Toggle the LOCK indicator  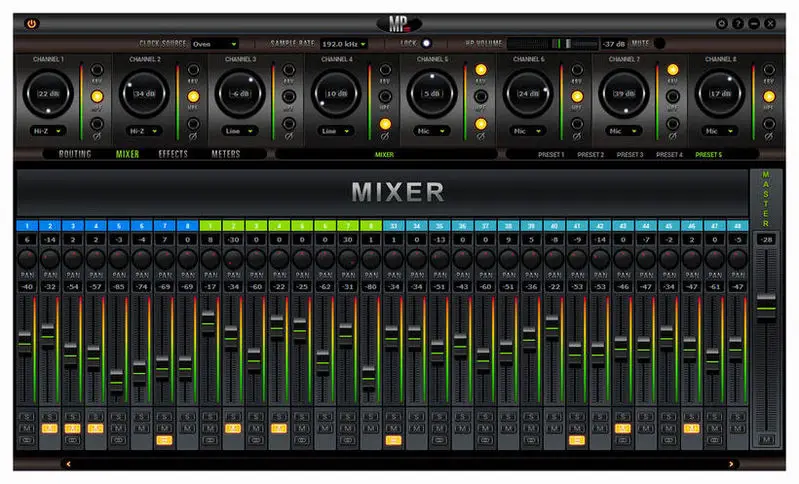[427, 43]
